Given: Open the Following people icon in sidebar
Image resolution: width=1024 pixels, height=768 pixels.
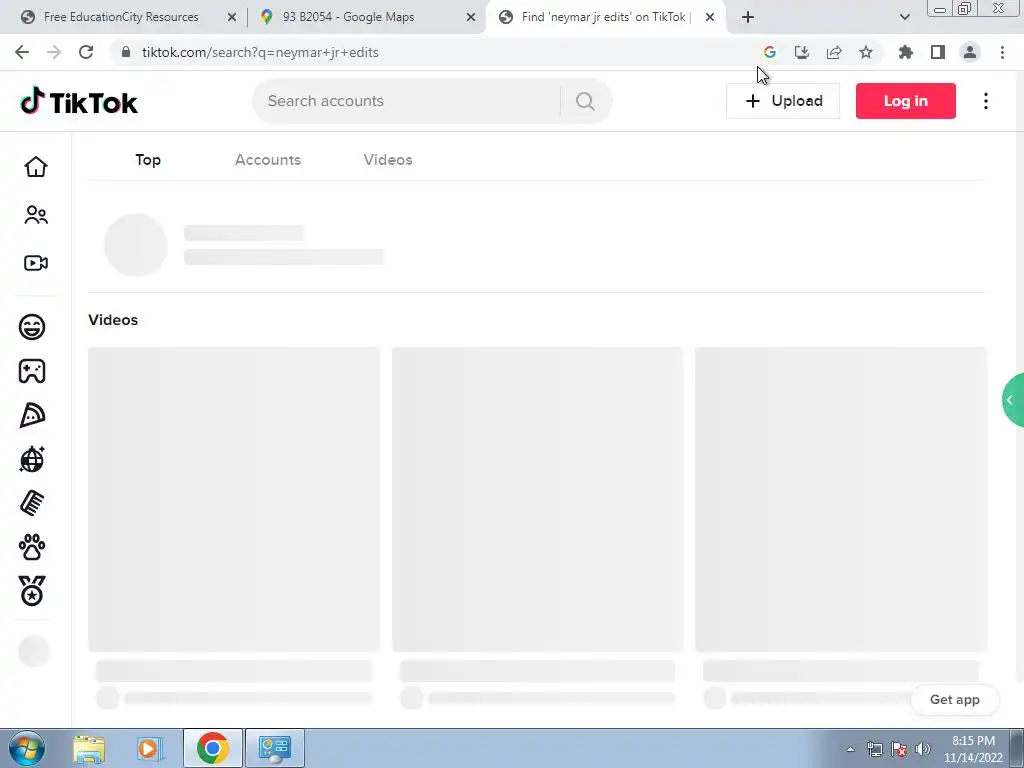Looking at the screenshot, I should tap(36, 215).
